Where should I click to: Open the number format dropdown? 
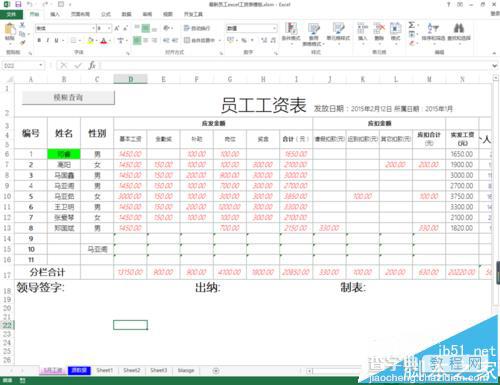tap(275, 28)
